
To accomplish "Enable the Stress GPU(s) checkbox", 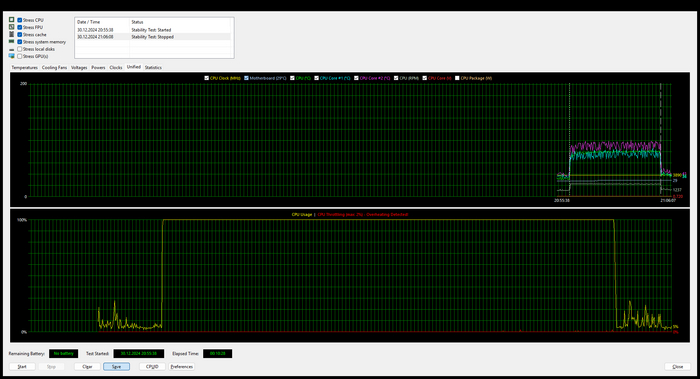I will pos(20,56).
